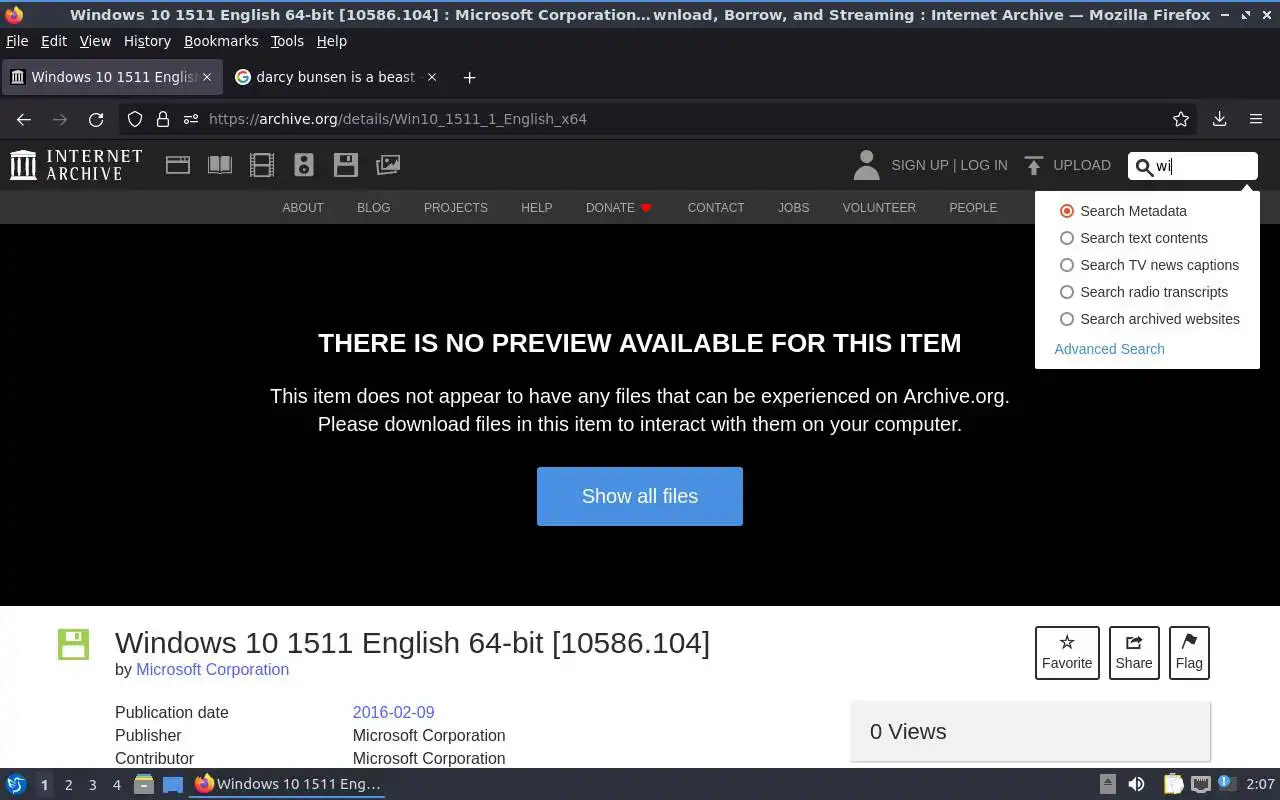Screen dimensions: 1280x800
Task: Open the Texts book icon
Action: tap(220, 165)
